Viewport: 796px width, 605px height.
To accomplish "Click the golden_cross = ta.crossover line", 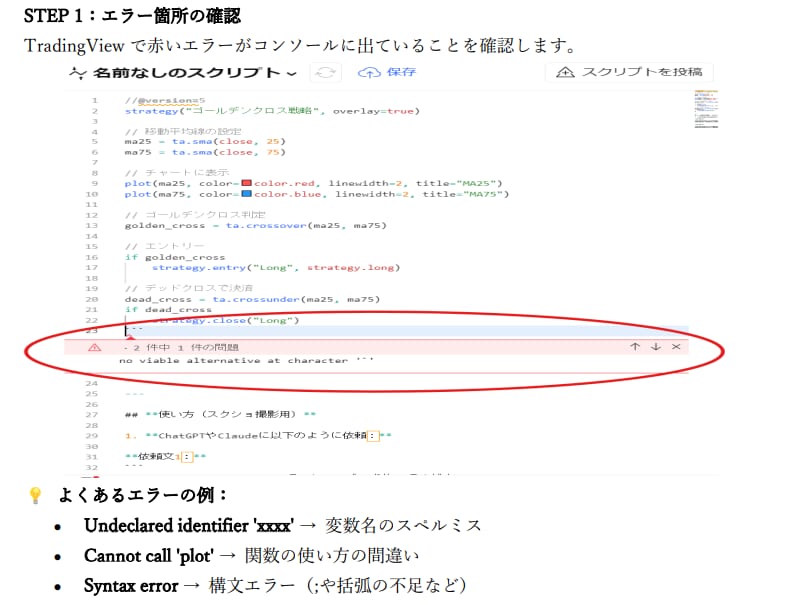I will (255, 225).
